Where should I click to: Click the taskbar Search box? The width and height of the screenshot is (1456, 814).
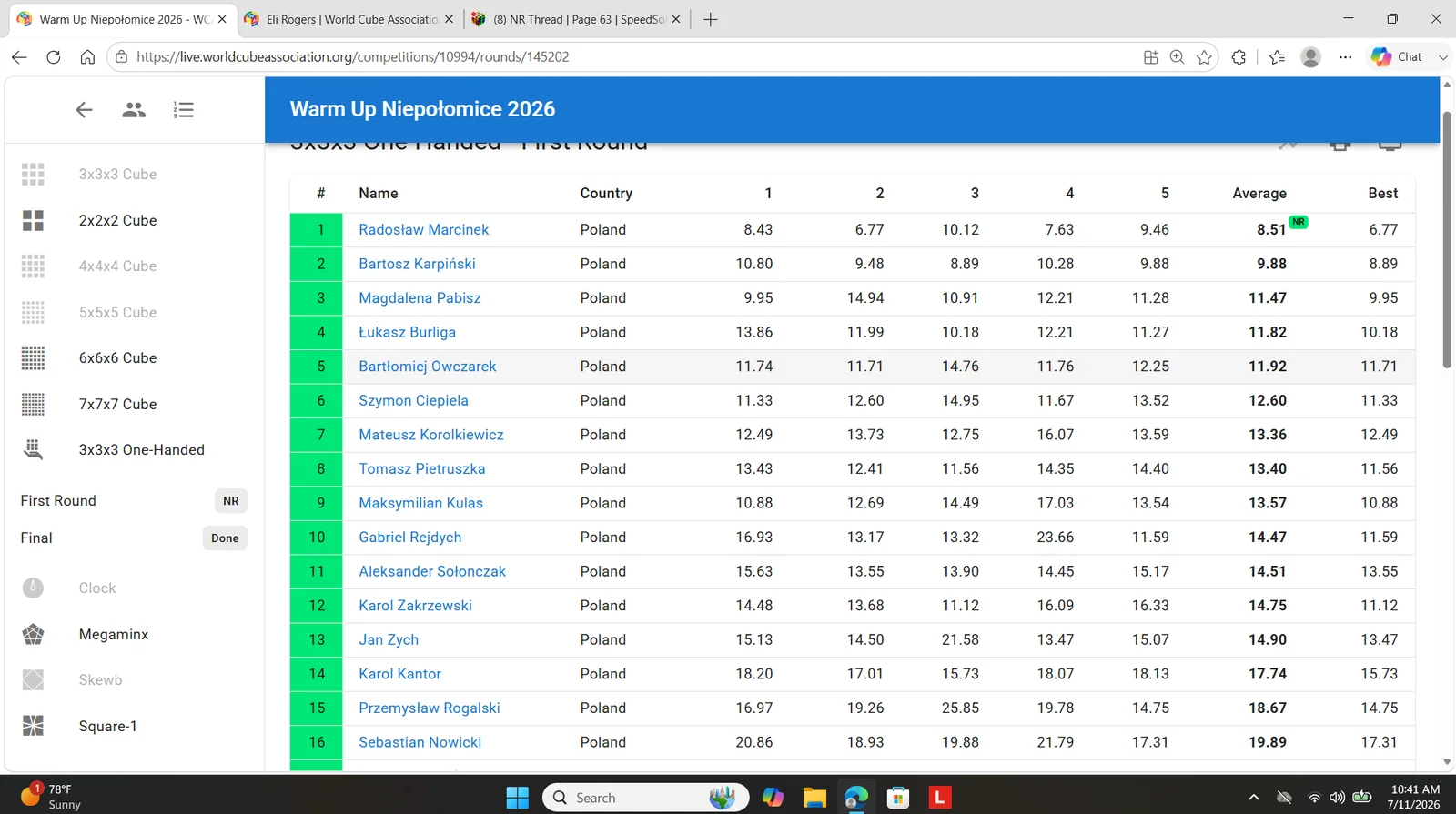coord(646,798)
